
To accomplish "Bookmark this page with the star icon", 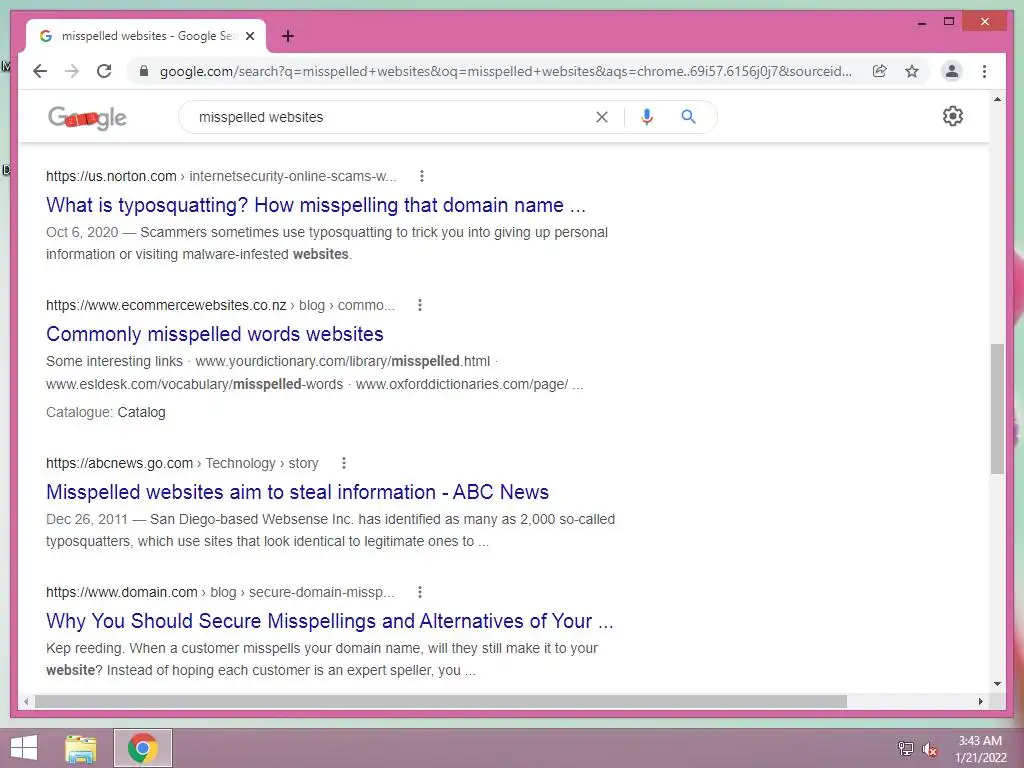I will [x=912, y=71].
